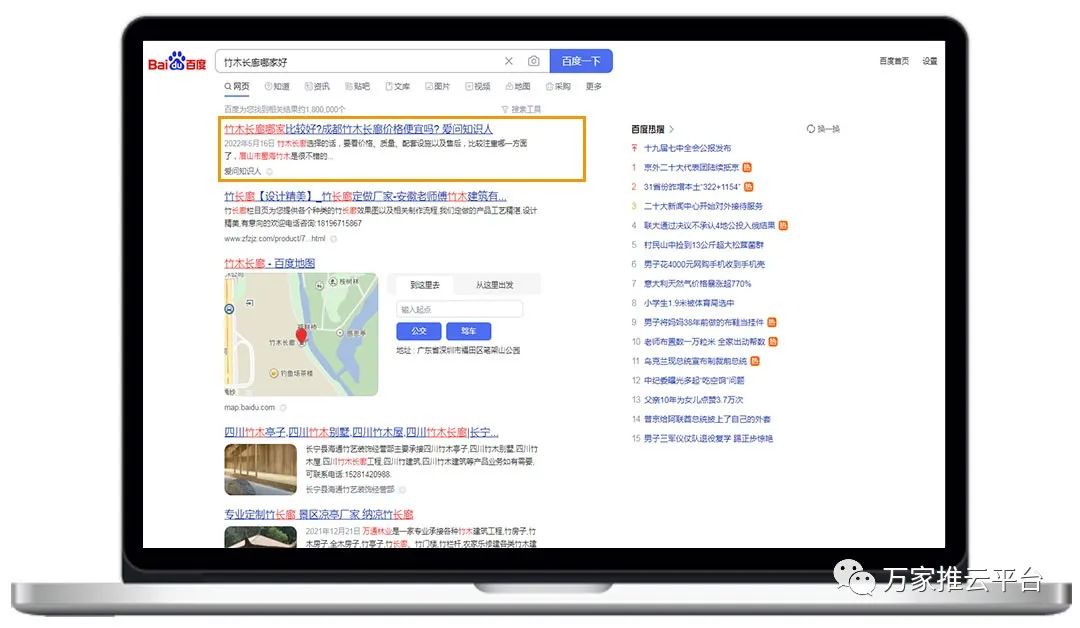
Task: Click the 公交 route button
Action: [419, 331]
